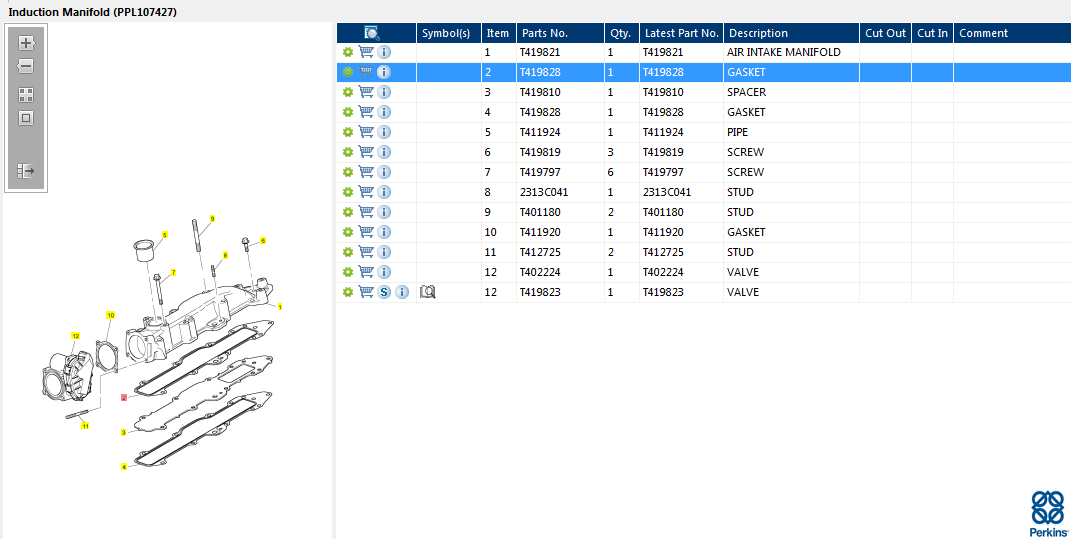Click gear icon for SPACER T419810 row
The width and height of the screenshot is (1071, 539).
click(348, 92)
